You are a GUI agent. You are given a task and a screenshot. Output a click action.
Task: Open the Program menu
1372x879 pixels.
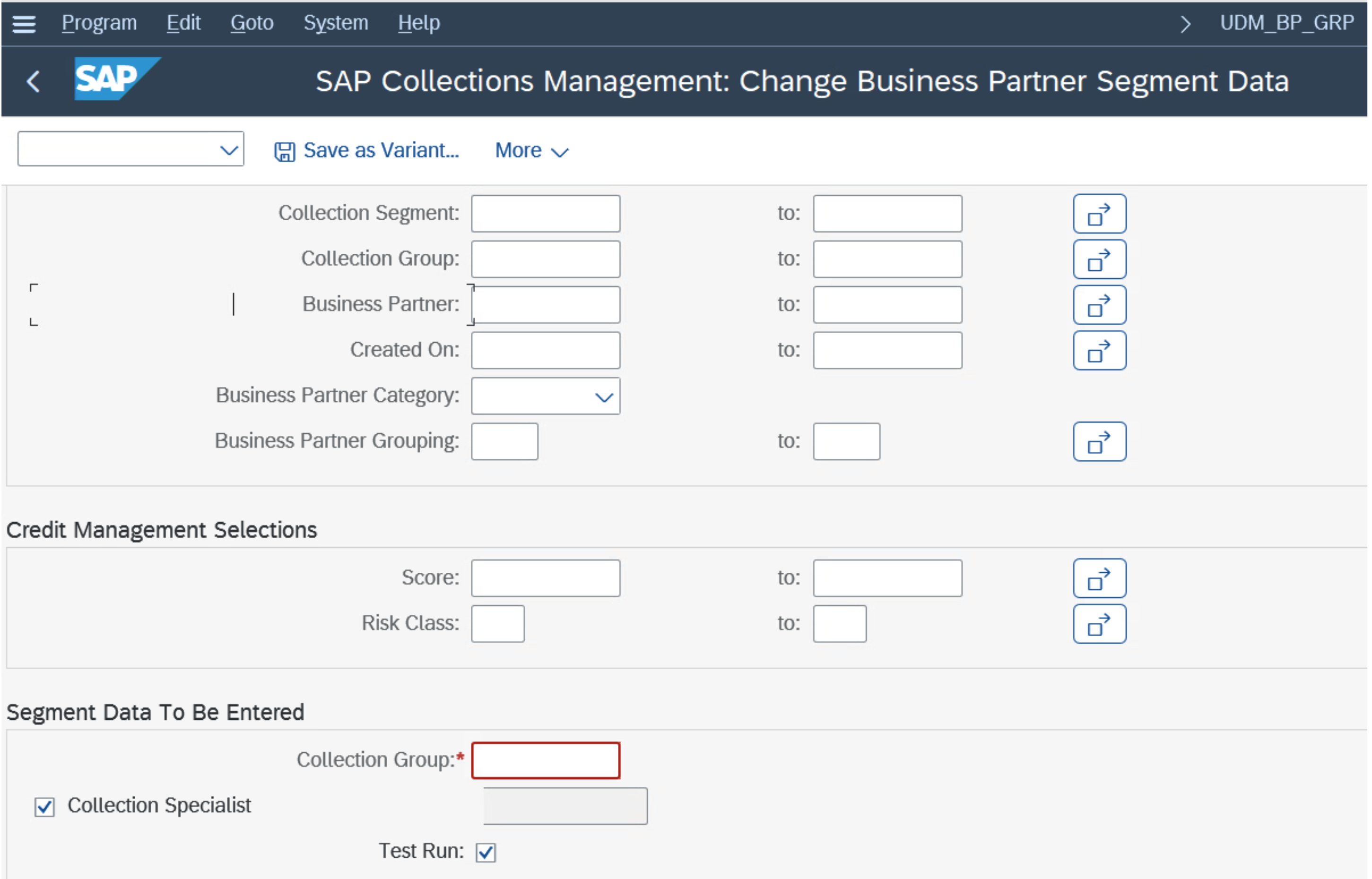(x=99, y=23)
